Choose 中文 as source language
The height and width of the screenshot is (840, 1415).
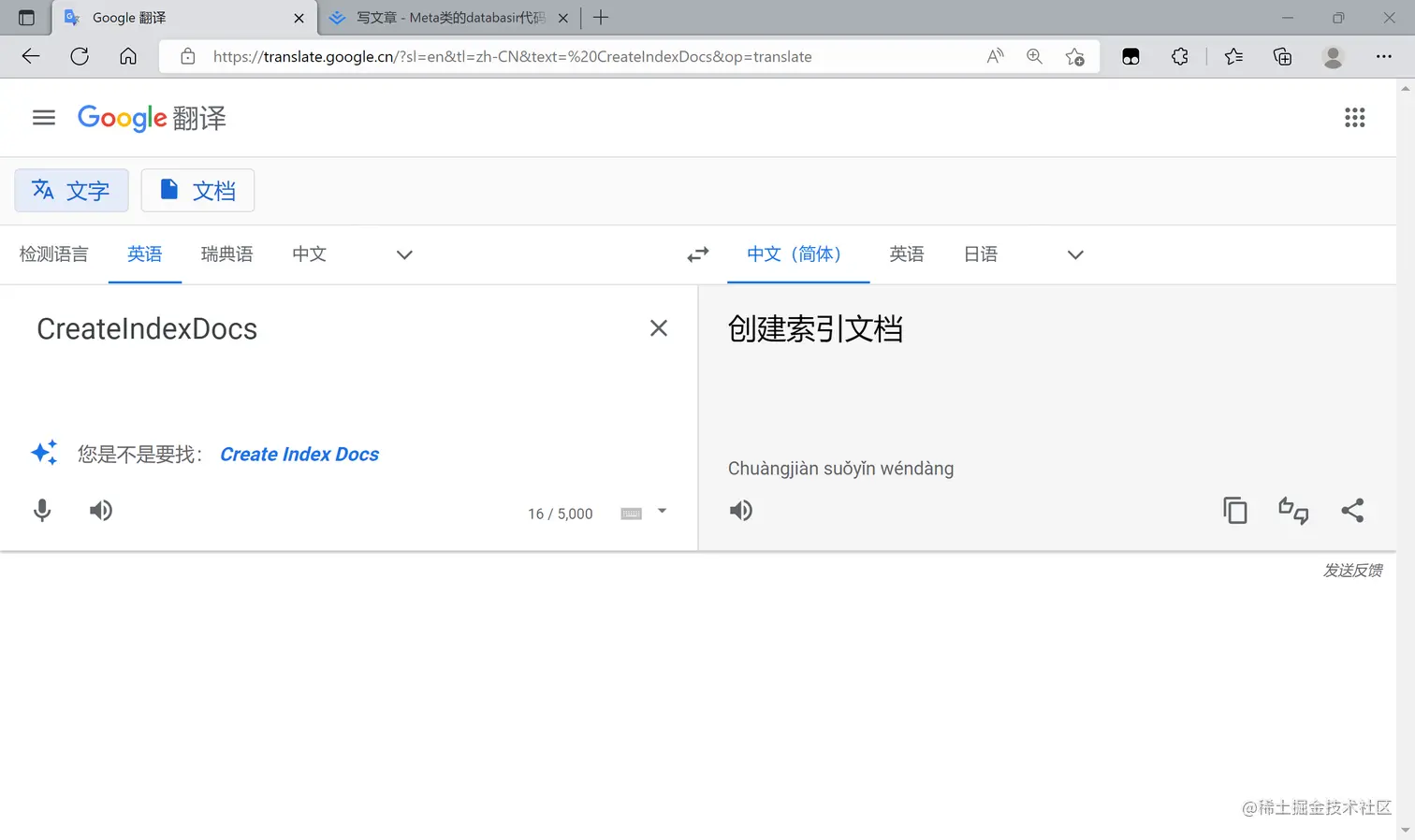pyautogui.click(x=309, y=254)
